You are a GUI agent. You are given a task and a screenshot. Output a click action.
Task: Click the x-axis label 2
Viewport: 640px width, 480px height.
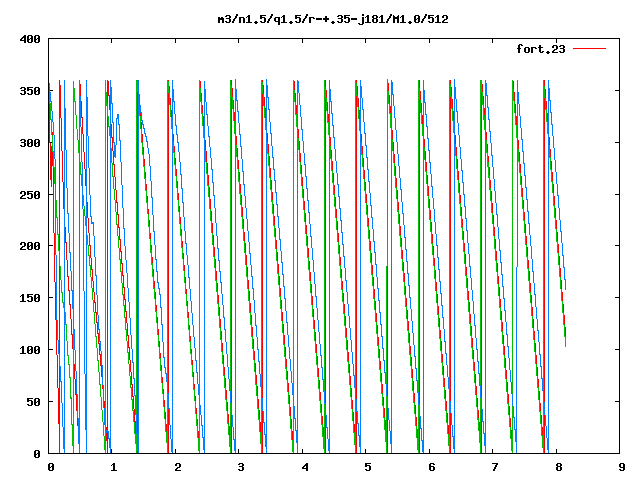point(177,467)
